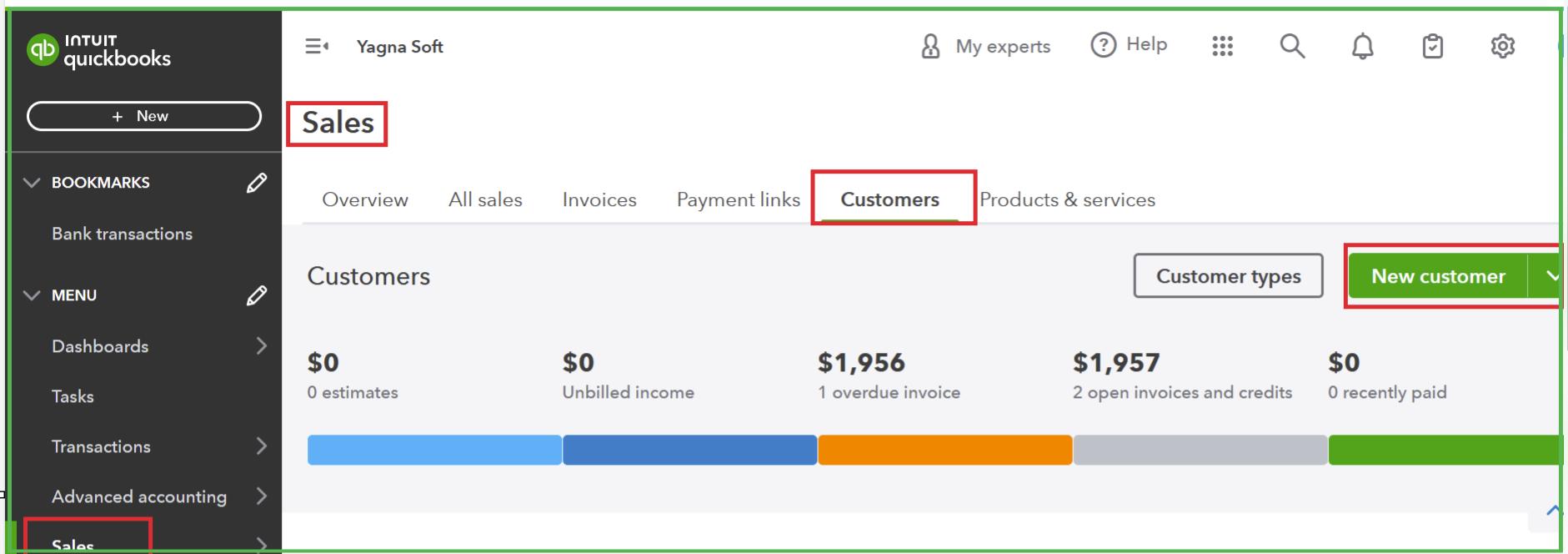This screenshot has width=1568, height=554.
Task: Click the $1,956 overdue amount
Action: (861, 363)
